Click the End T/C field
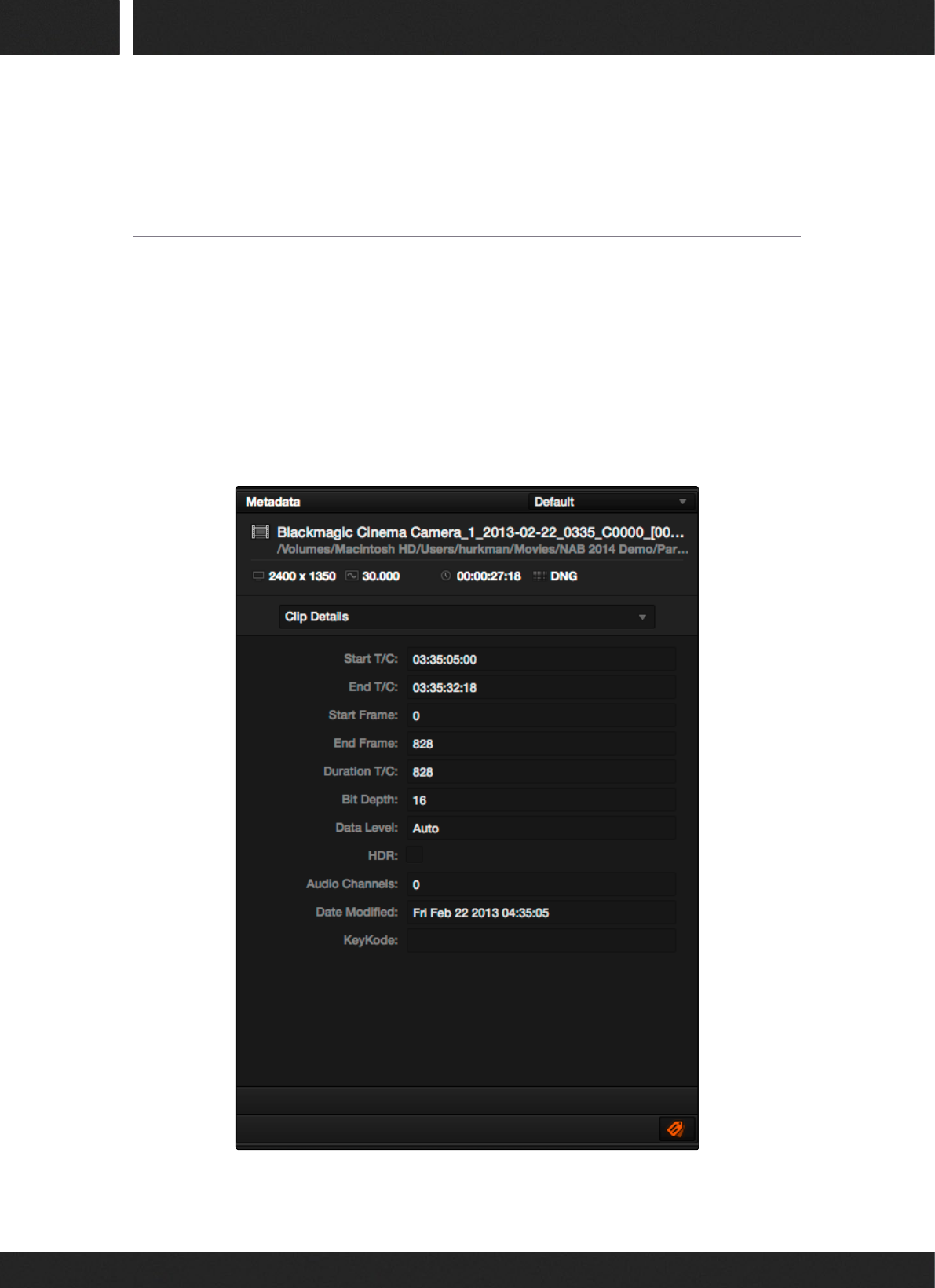935x1288 pixels. point(541,687)
